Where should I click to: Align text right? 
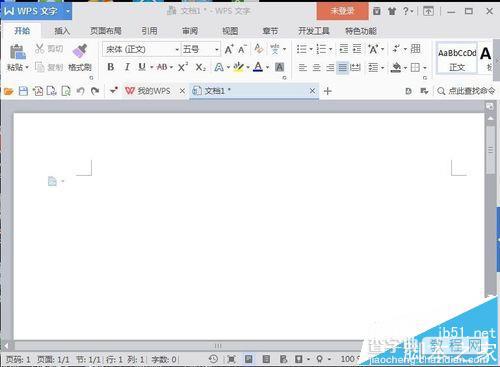point(330,68)
